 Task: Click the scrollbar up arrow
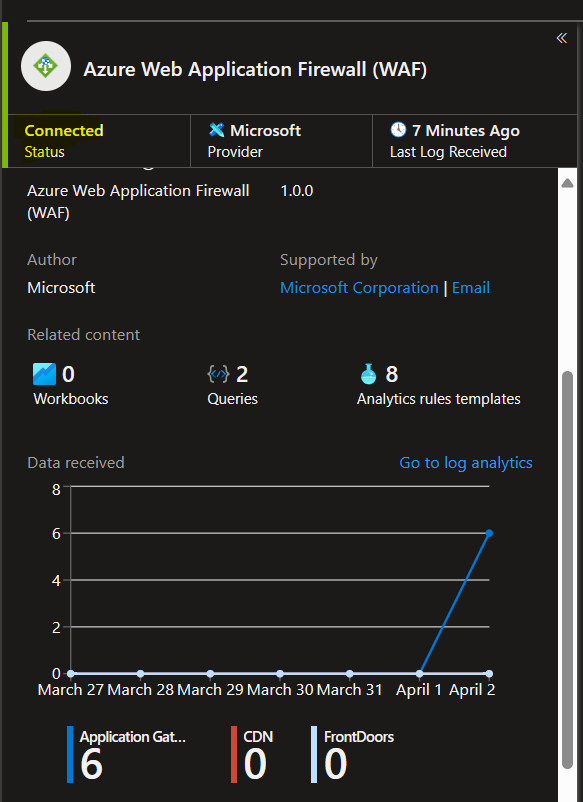tap(567, 183)
